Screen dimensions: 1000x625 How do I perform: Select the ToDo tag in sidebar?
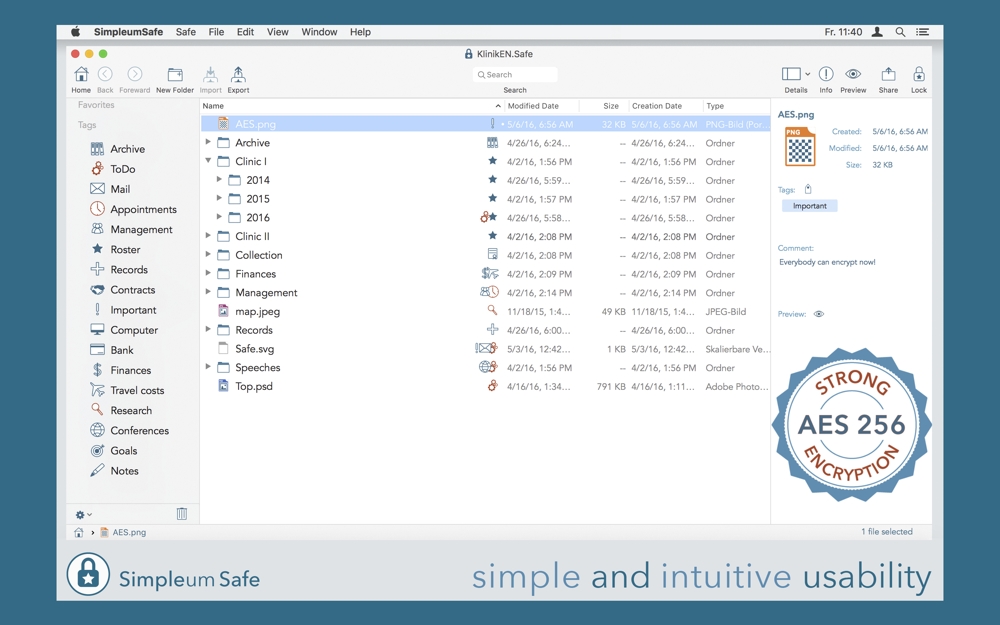[x=113, y=169]
